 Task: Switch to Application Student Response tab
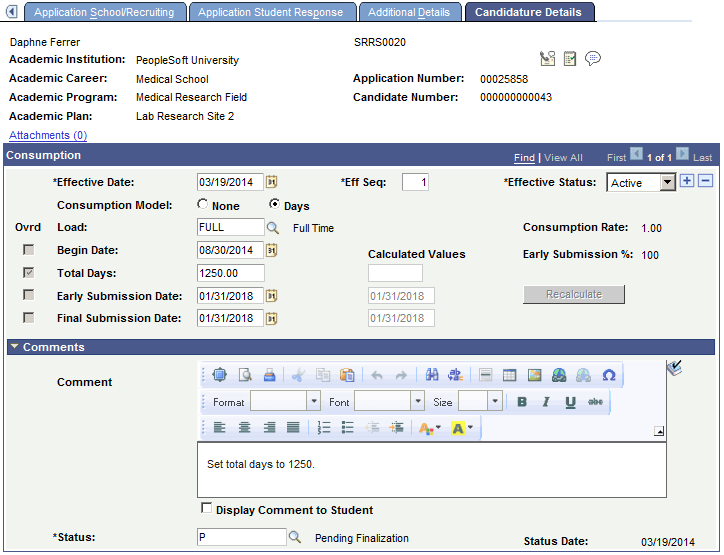271,12
